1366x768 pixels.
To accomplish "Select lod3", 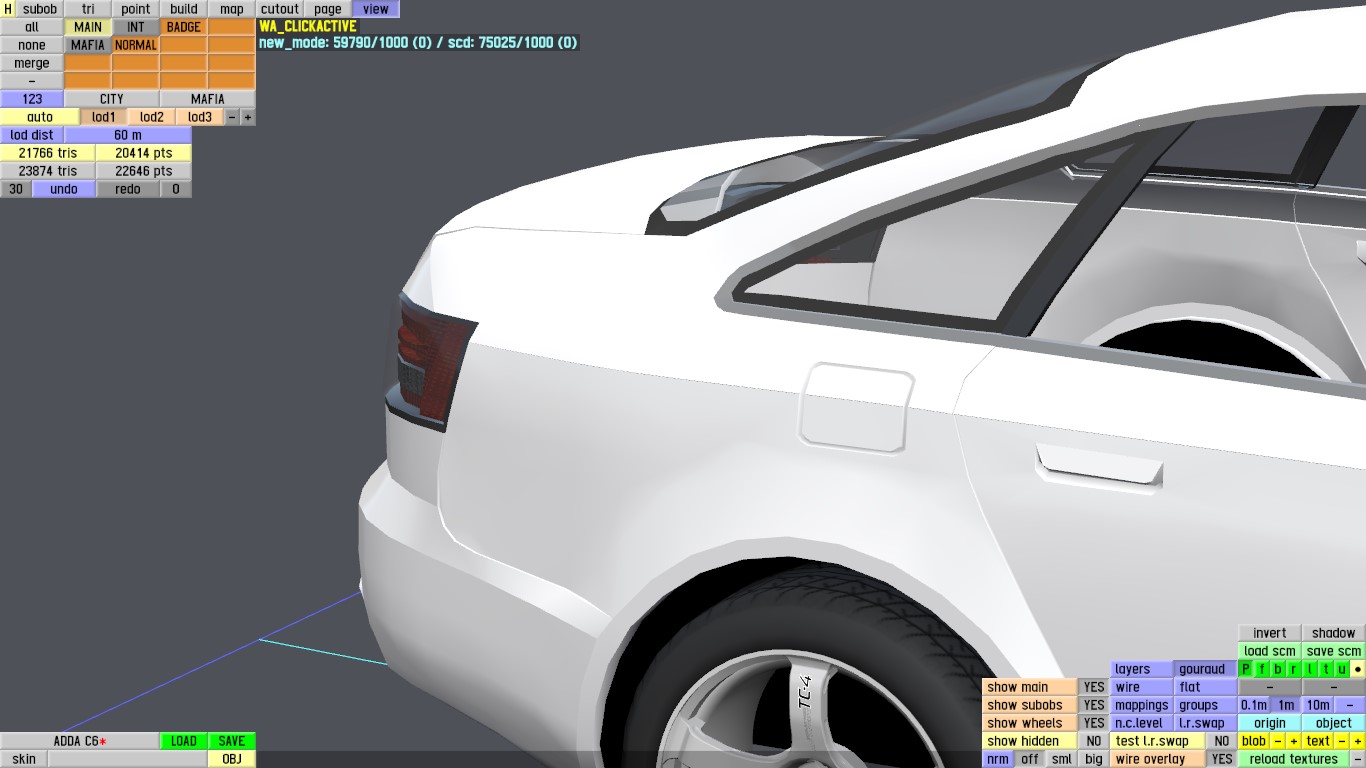I will [200, 117].
